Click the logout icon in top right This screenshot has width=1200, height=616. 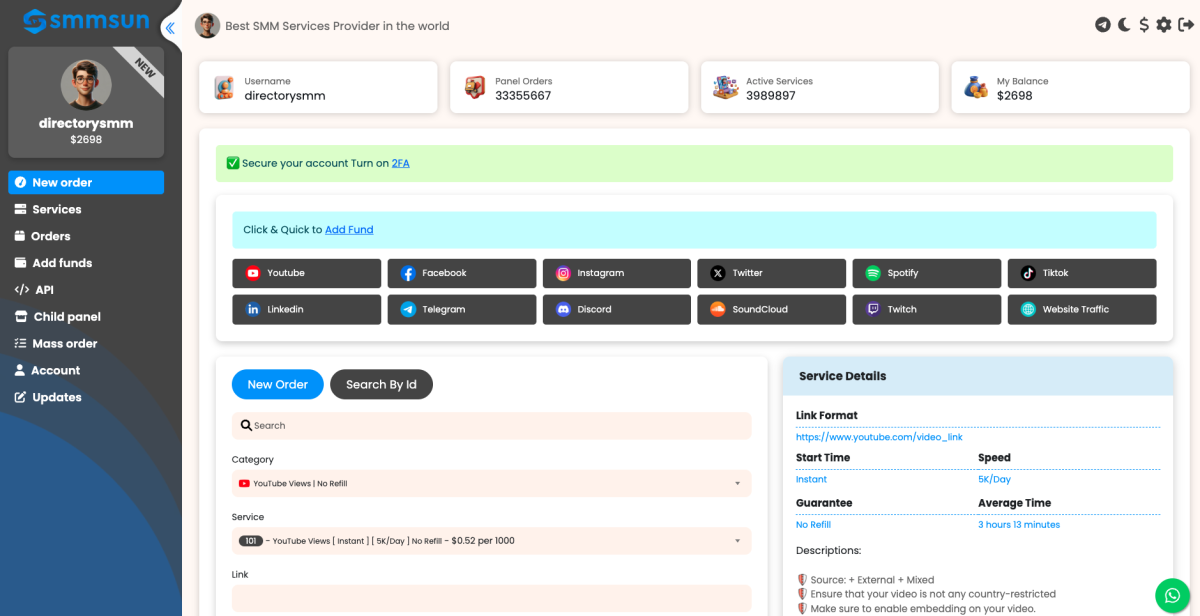tap(1185, 25)
